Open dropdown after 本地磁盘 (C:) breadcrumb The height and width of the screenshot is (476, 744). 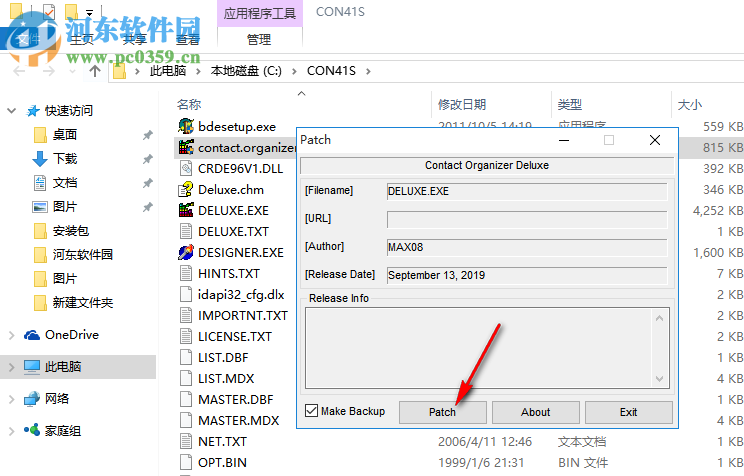(x=294, y=71)
